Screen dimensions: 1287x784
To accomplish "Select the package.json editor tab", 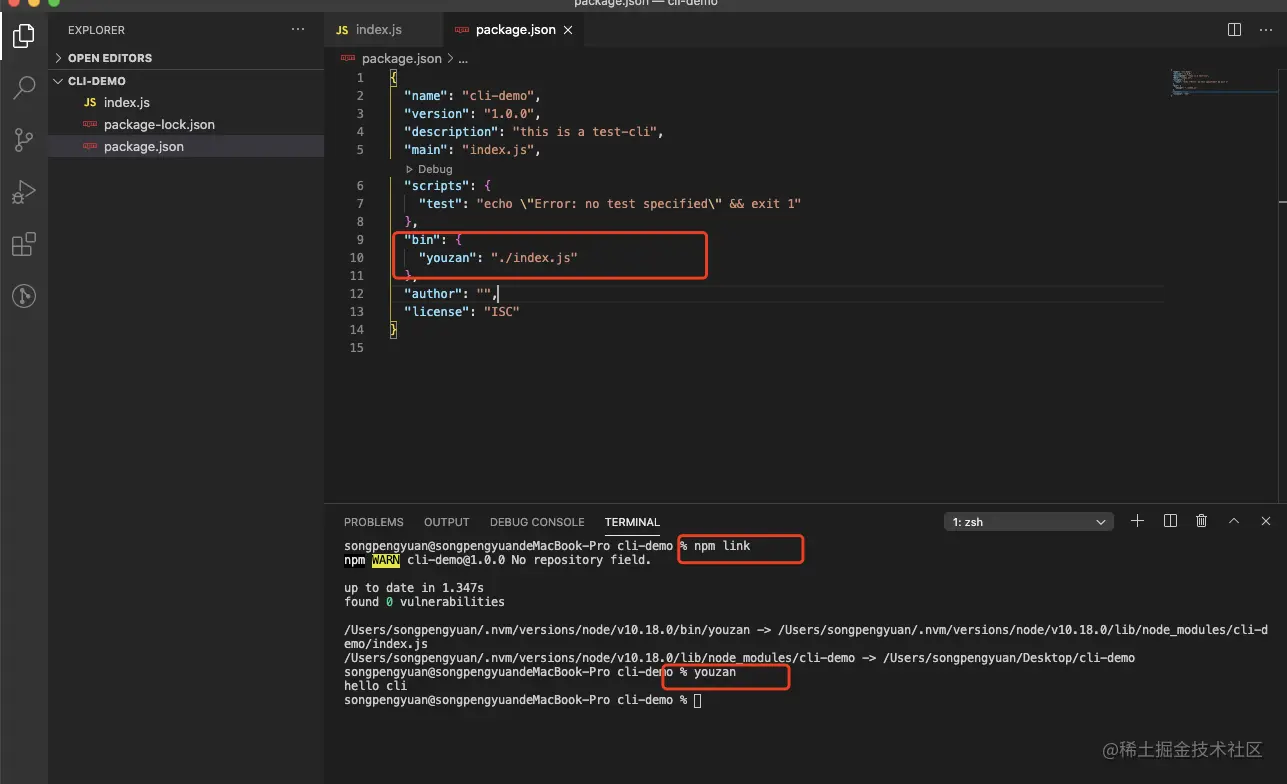I will click(x=513, y=30).
